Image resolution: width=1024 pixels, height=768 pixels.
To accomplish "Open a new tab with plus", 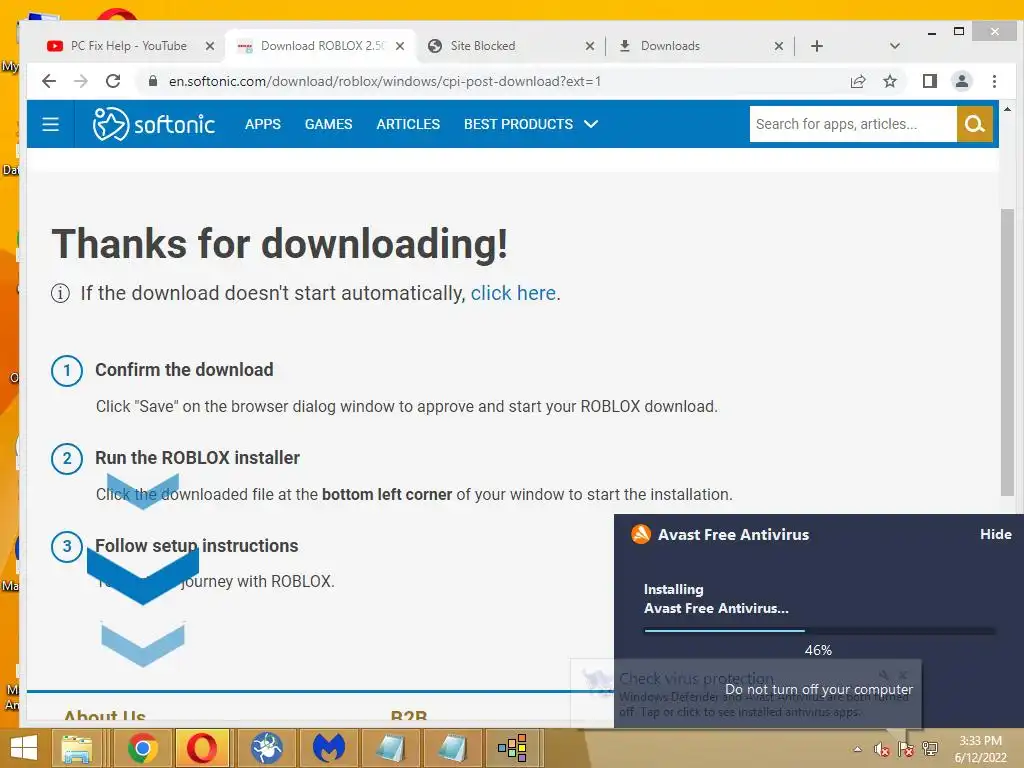I will point(816,46).
